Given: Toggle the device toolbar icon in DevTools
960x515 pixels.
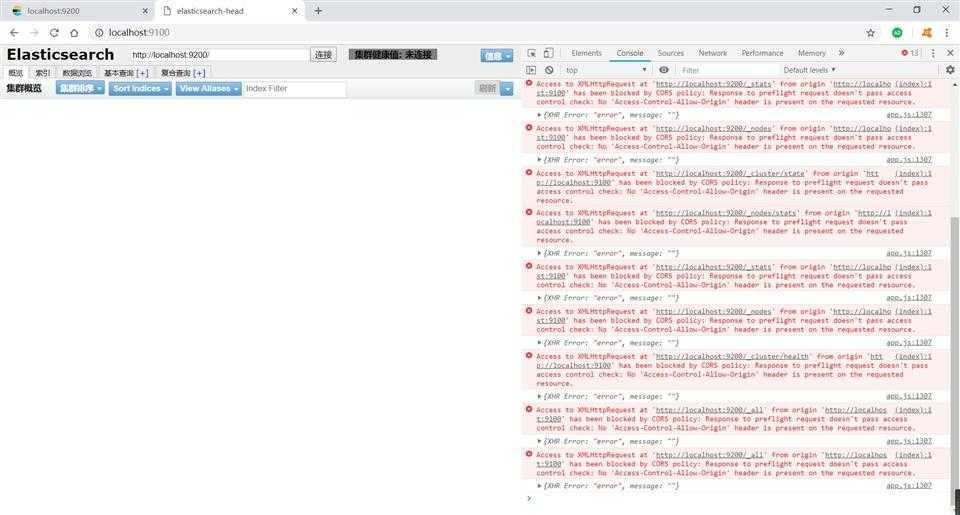Looking at the screenshot, I should click(548, 53).
